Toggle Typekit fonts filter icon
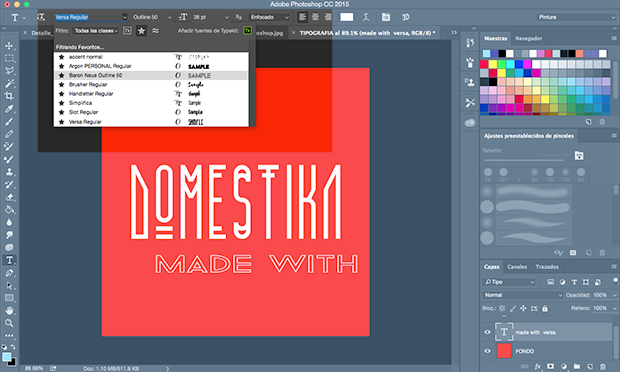This screenshot has height=372, width=620. coord(127,30)
